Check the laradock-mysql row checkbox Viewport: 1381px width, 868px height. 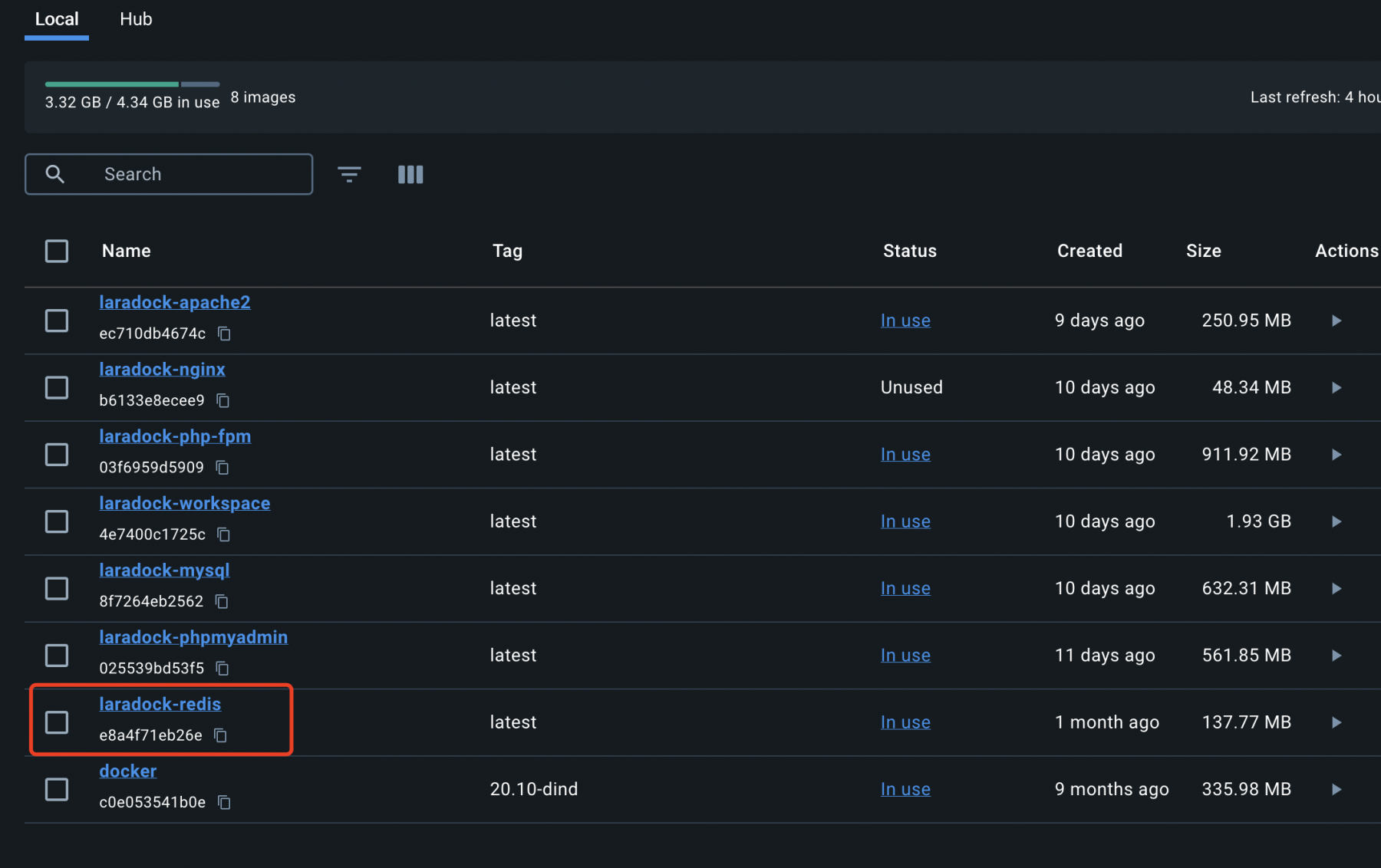[57, 588]
